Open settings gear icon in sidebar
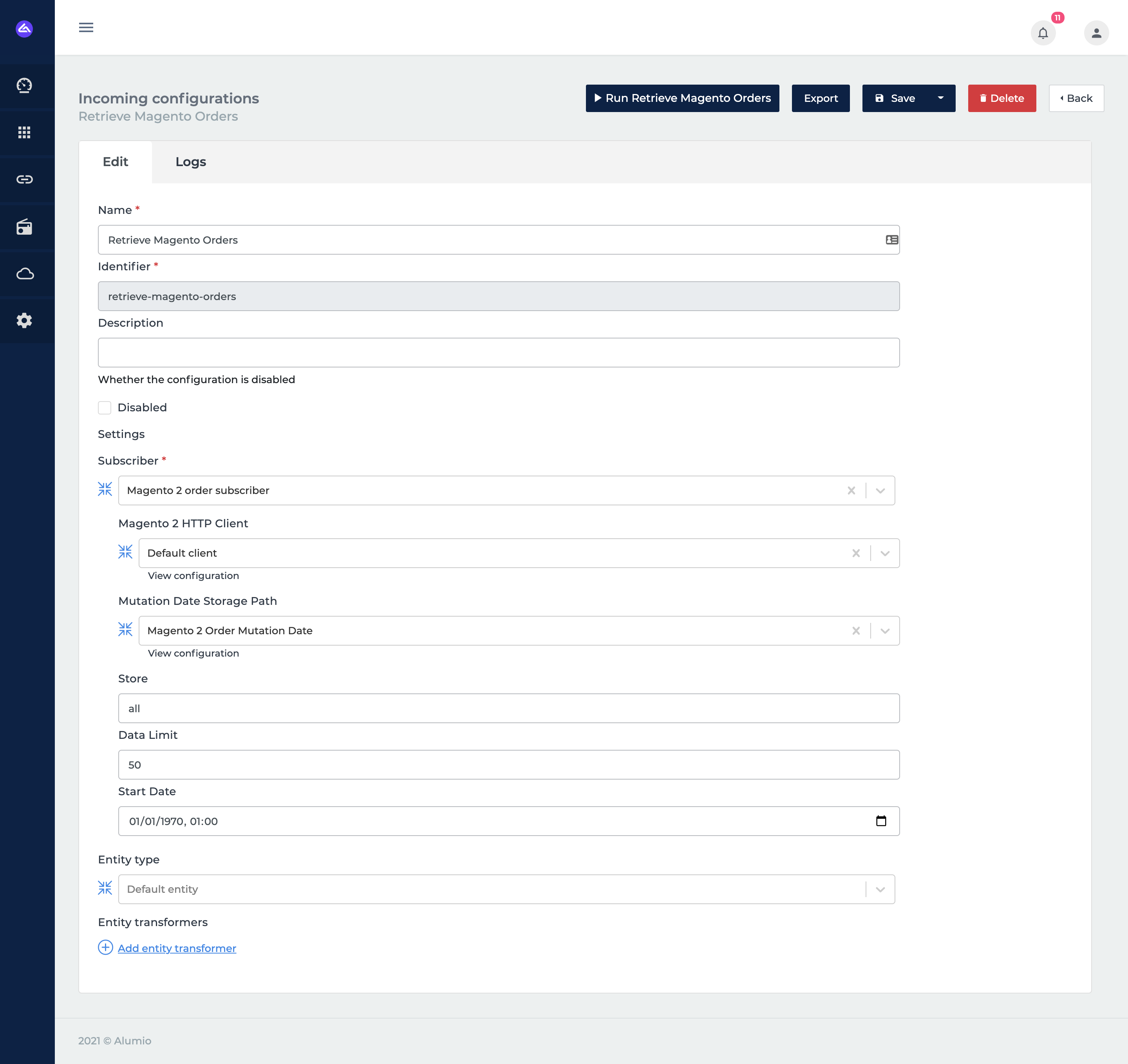This screenshot has height=1064, width=1128. 24,320
